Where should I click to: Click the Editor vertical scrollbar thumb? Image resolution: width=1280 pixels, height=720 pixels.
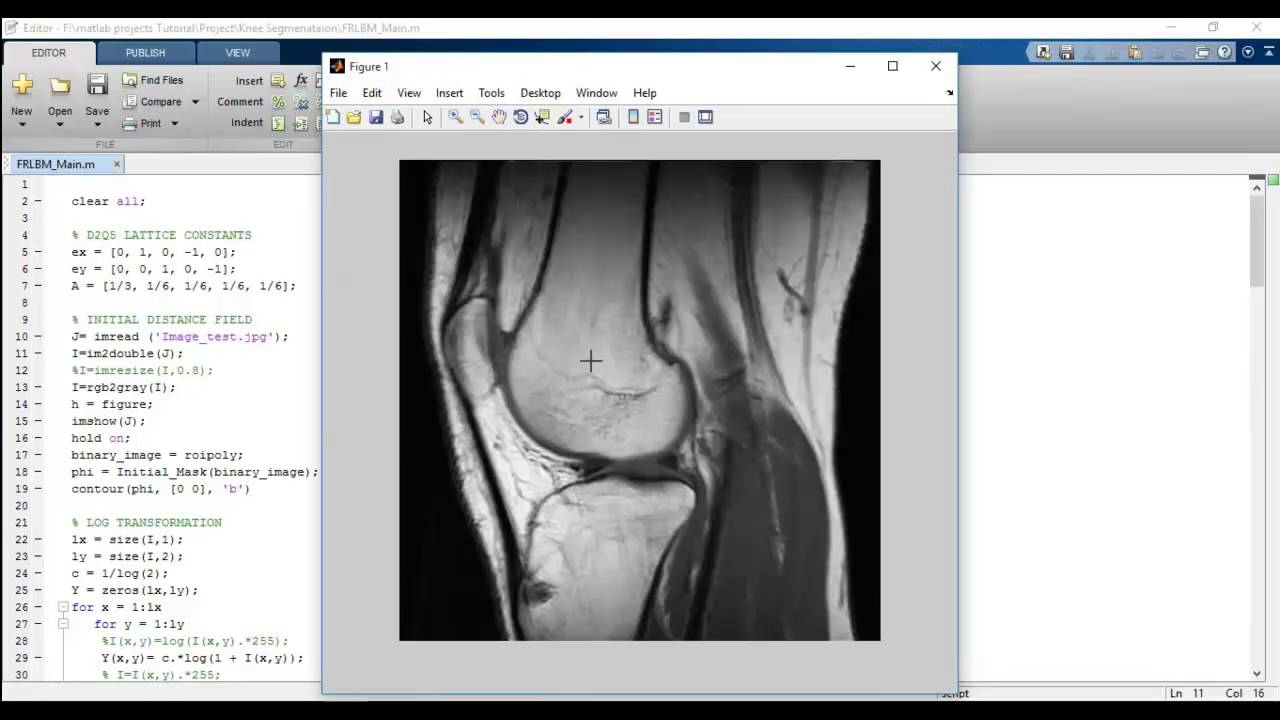coord(1258,240)
